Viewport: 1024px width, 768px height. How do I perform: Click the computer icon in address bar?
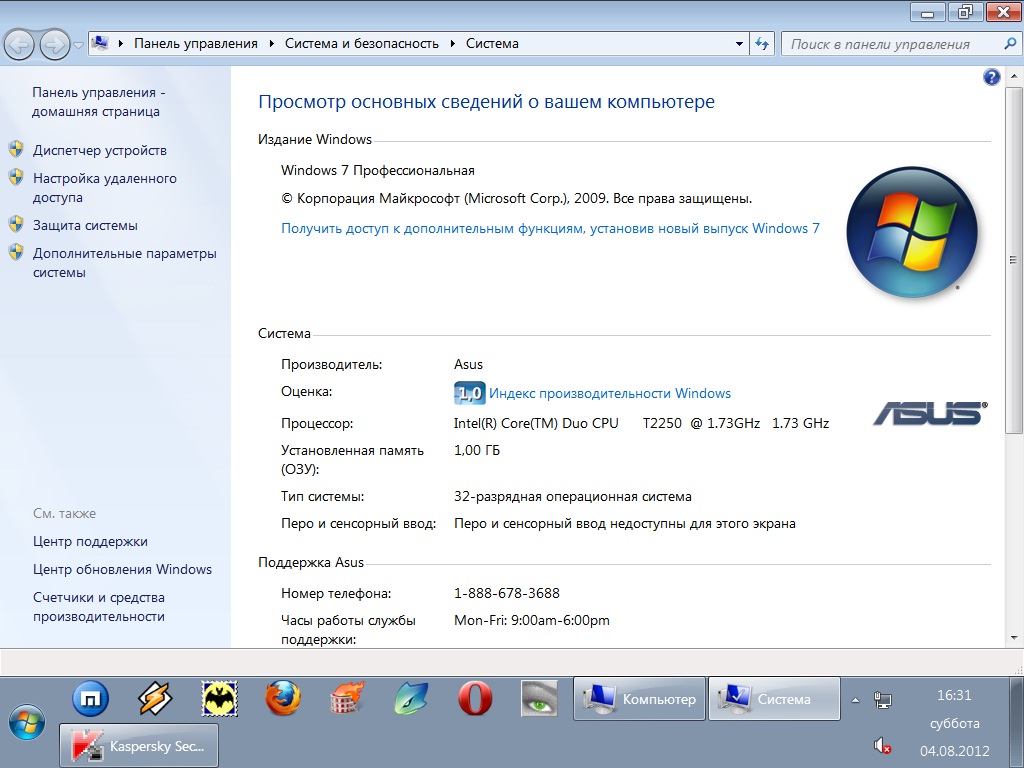point(101,43)
